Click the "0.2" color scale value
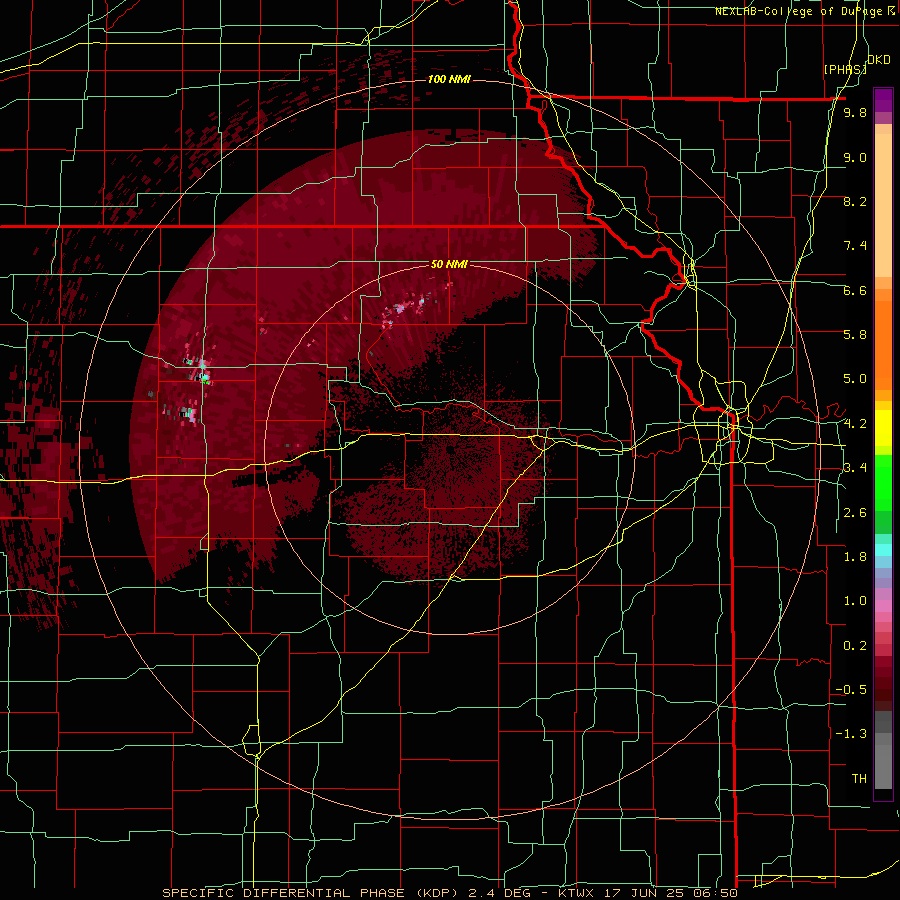 pos(855,646)
